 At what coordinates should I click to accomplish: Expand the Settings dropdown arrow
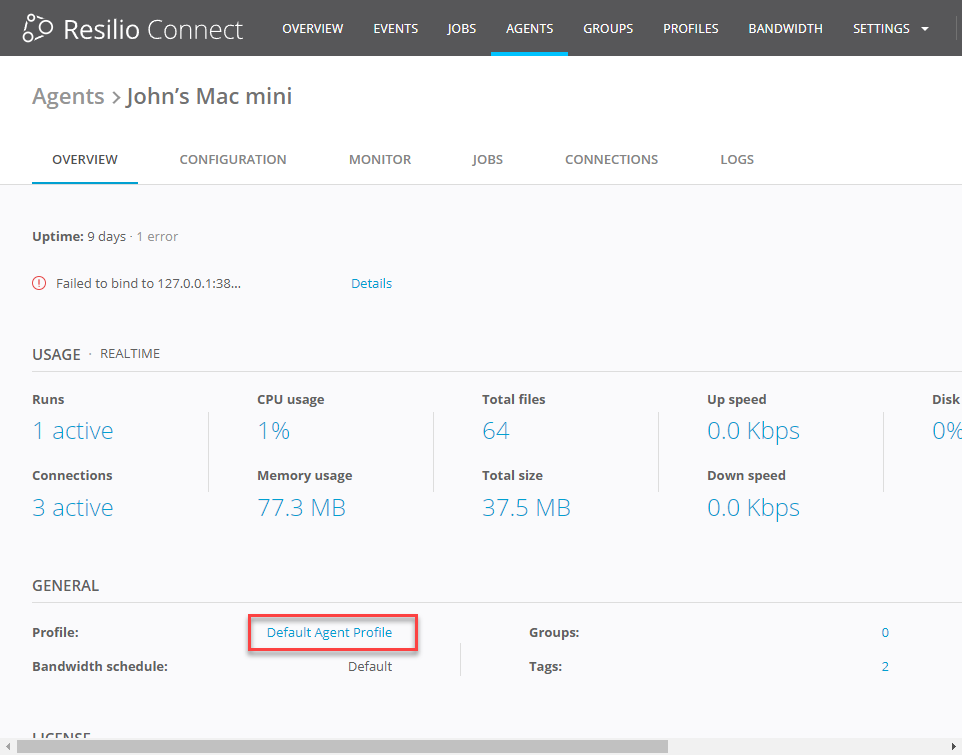(925, 29)
